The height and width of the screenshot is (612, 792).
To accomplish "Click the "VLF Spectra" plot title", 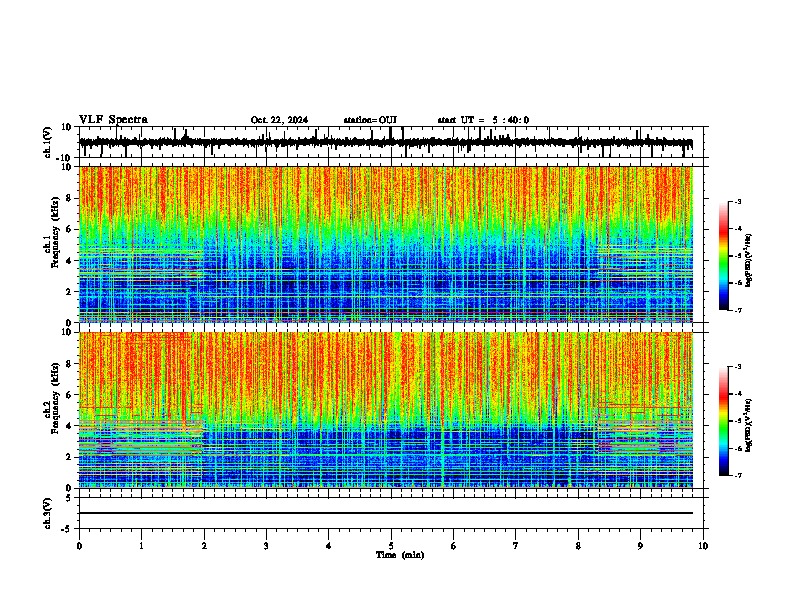I will coord(113,120).
